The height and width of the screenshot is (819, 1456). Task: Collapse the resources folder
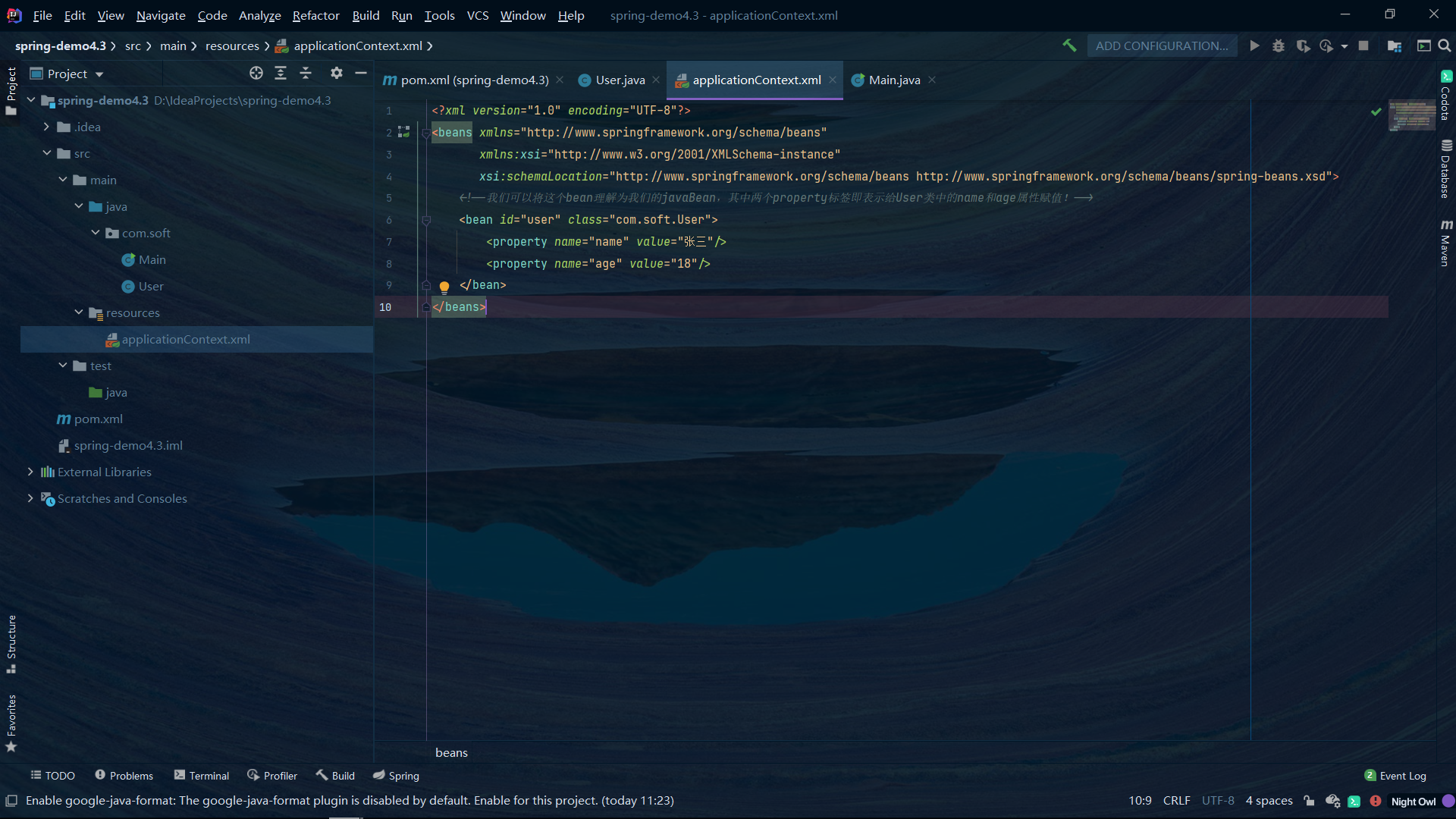(x=78, y=312)
